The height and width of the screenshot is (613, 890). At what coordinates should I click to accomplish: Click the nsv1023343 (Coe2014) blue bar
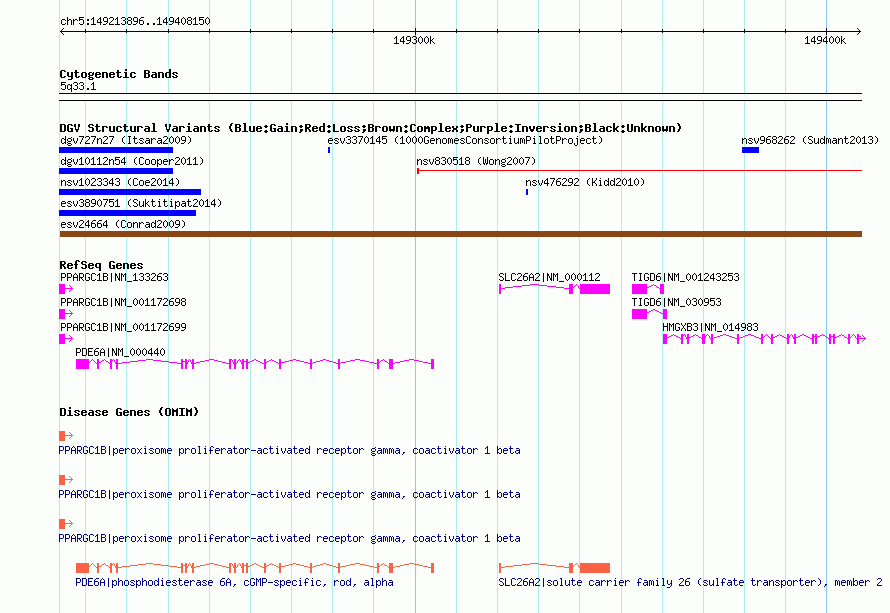[x=130, y=192]
